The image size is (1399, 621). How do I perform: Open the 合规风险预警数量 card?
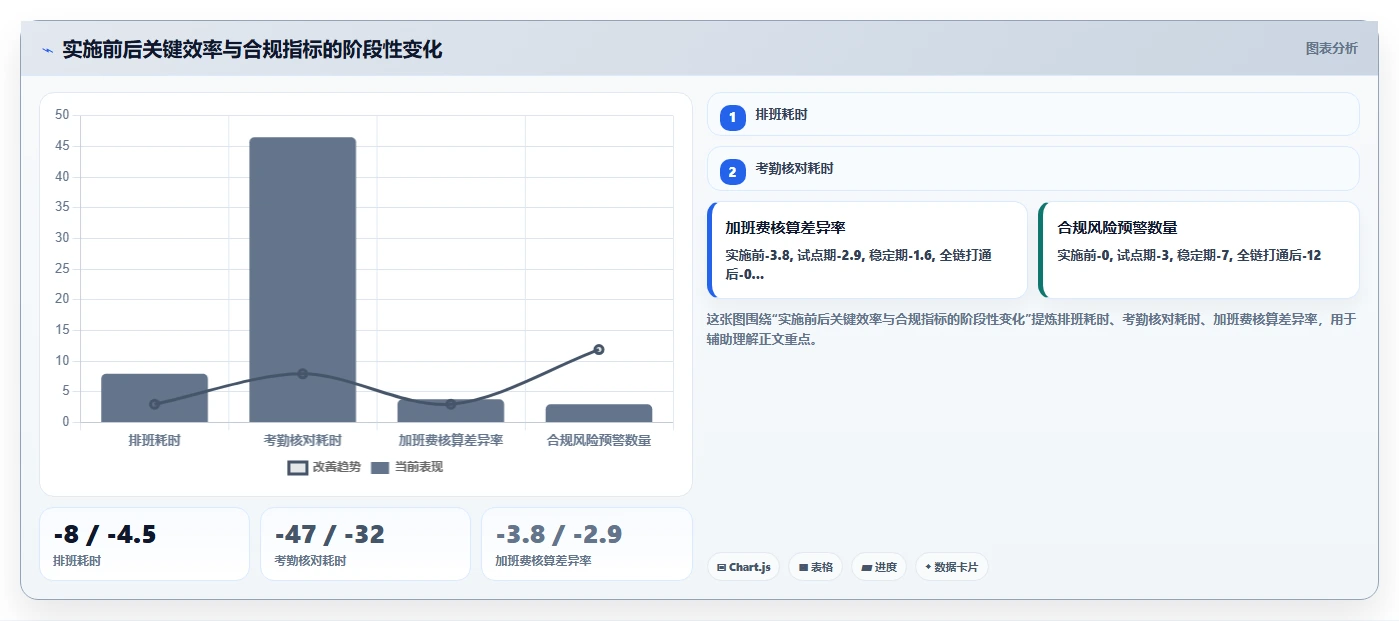1199,250
